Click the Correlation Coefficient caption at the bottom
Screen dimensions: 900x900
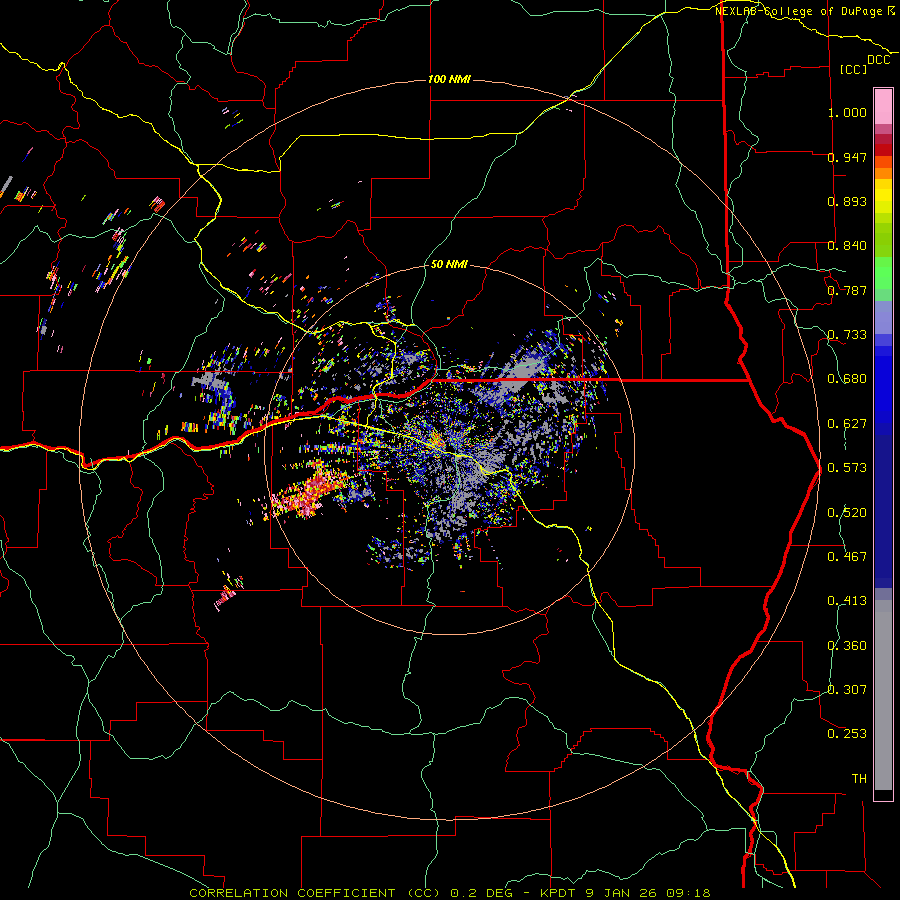coord(450,893)
